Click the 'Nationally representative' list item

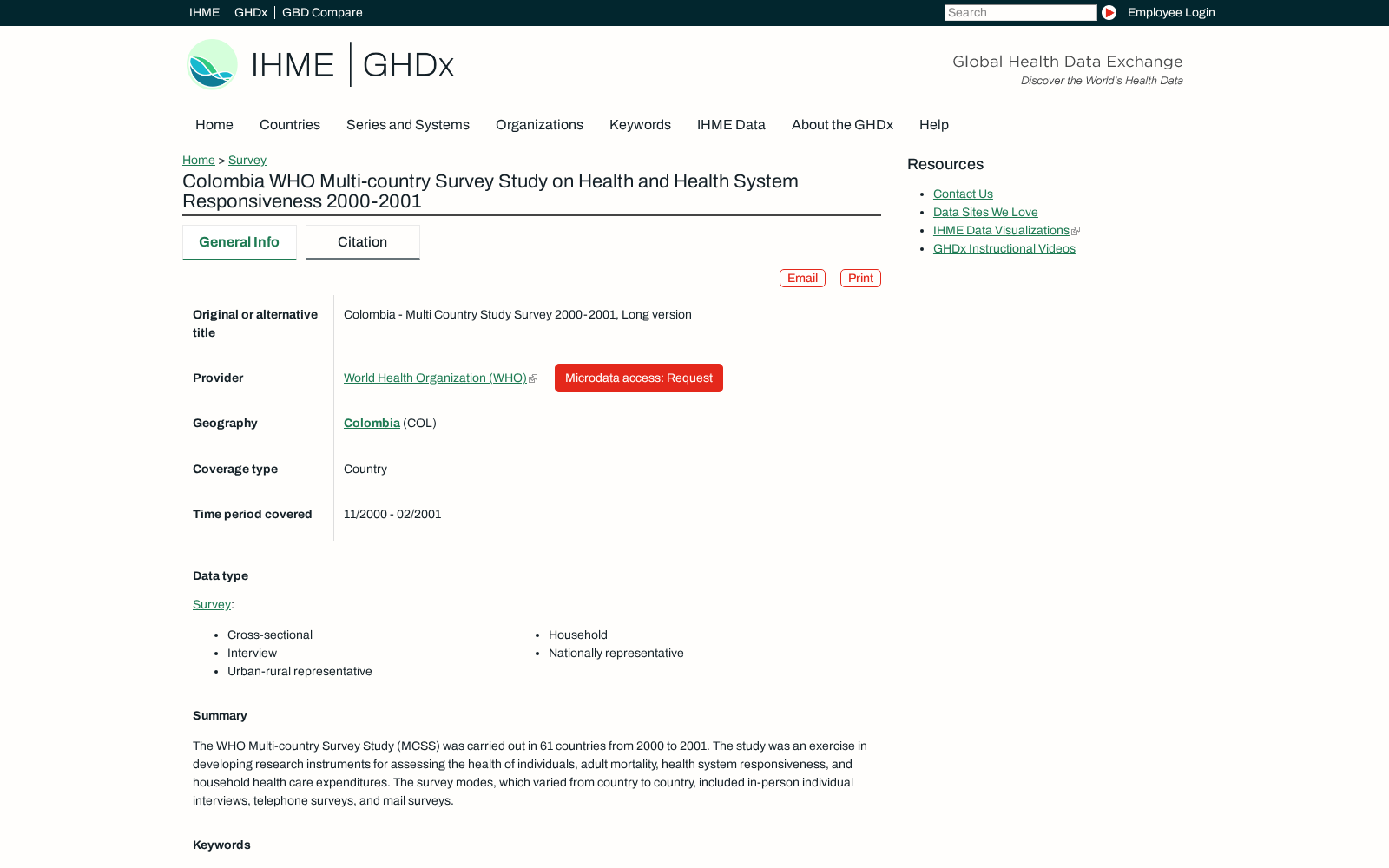[616, 654]
